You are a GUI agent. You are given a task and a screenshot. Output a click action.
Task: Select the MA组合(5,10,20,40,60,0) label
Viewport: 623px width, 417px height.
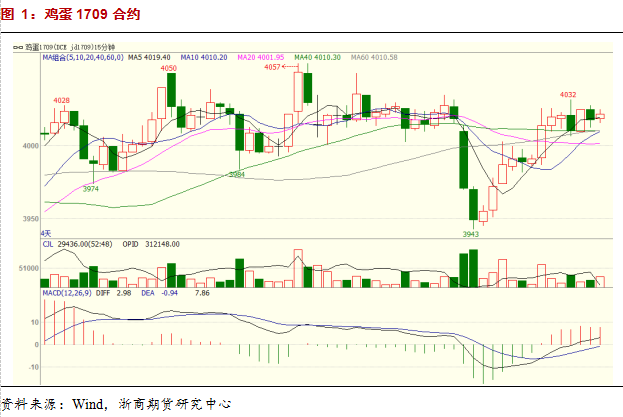[x=83, y=58]
